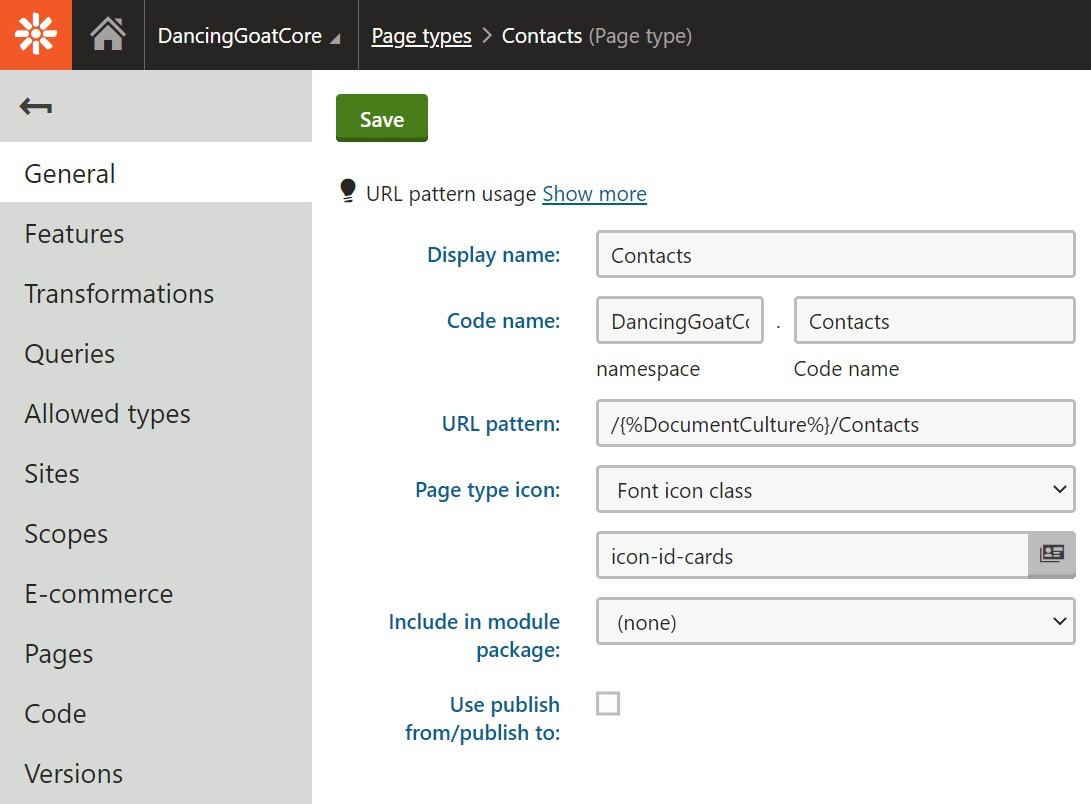Open the Page type icon dropdown
This screenshot has width=1091, height=804.
tap(836, 490)
